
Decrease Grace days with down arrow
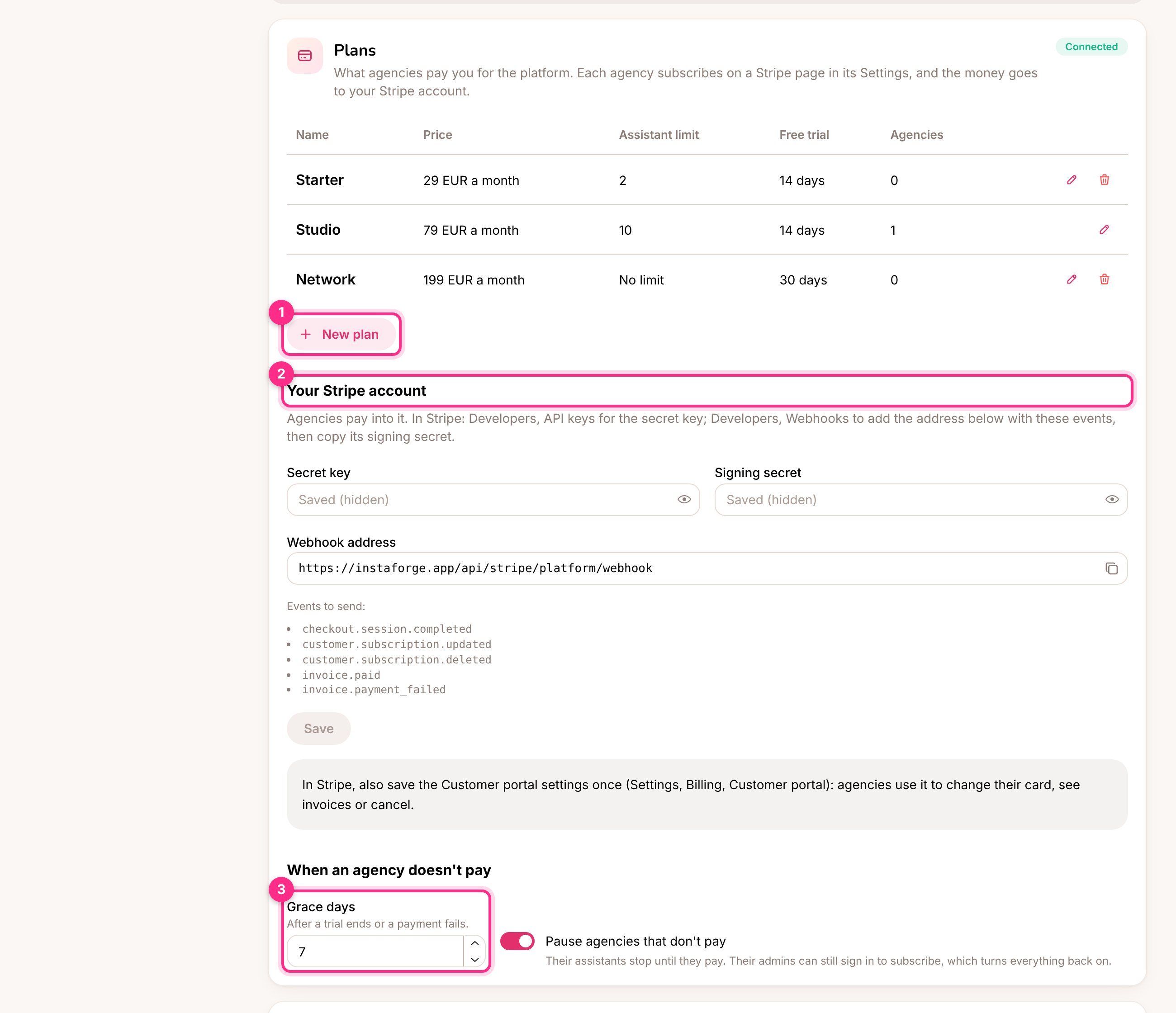click(x=474, y=960)
